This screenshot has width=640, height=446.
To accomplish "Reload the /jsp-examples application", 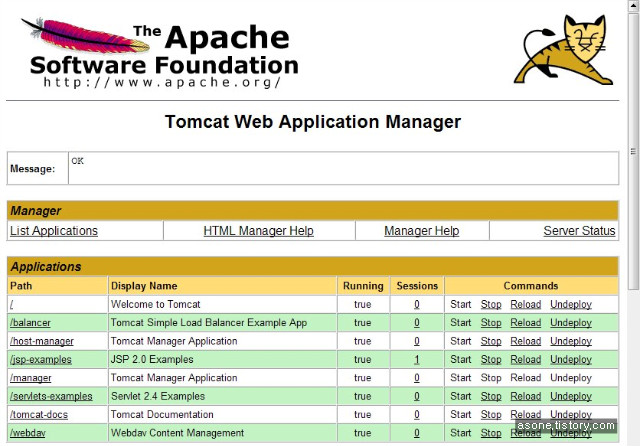I will point(526,359).
